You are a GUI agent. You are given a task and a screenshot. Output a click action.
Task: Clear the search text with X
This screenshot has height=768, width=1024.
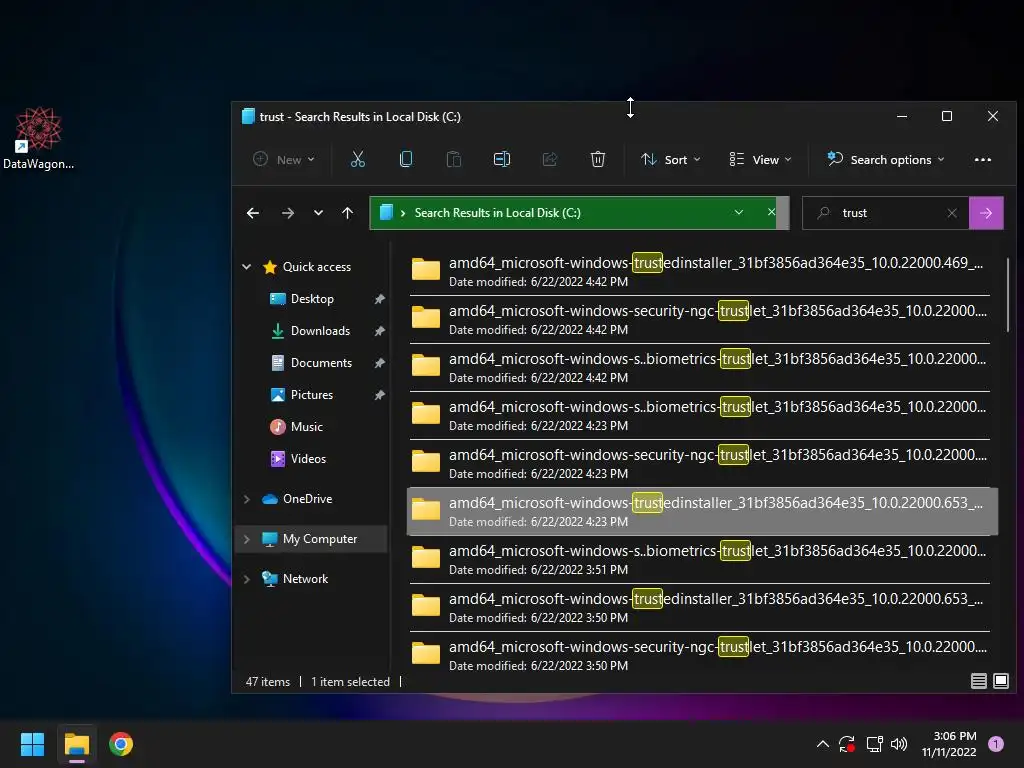click(x=952, y=213)
